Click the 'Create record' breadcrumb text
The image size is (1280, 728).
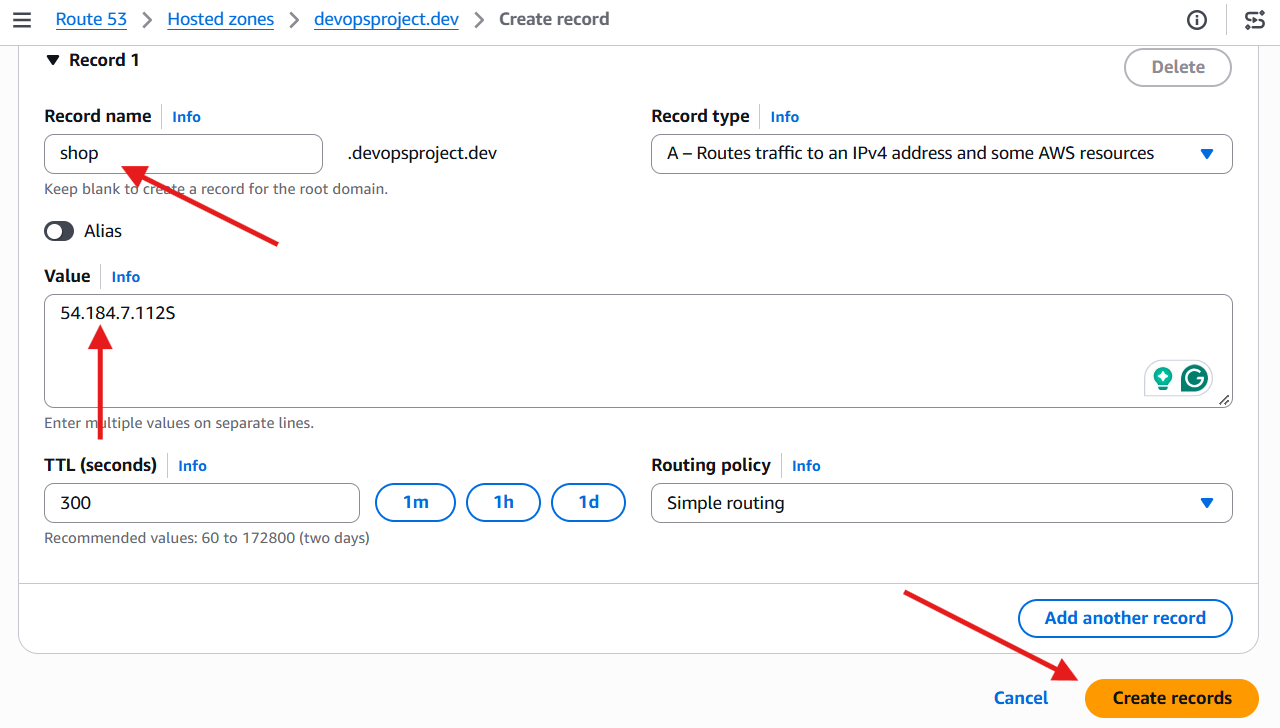point(554,19)
